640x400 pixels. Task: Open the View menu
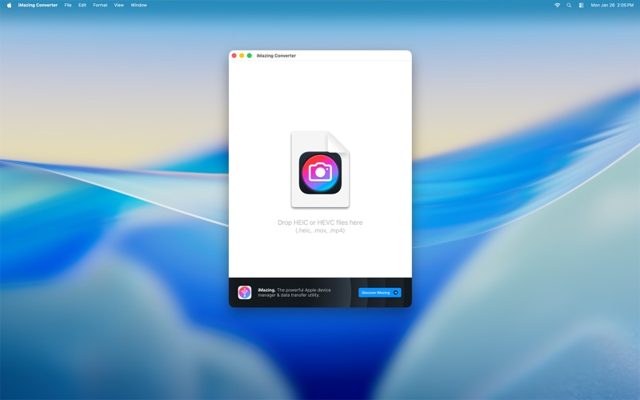point(119,5)
